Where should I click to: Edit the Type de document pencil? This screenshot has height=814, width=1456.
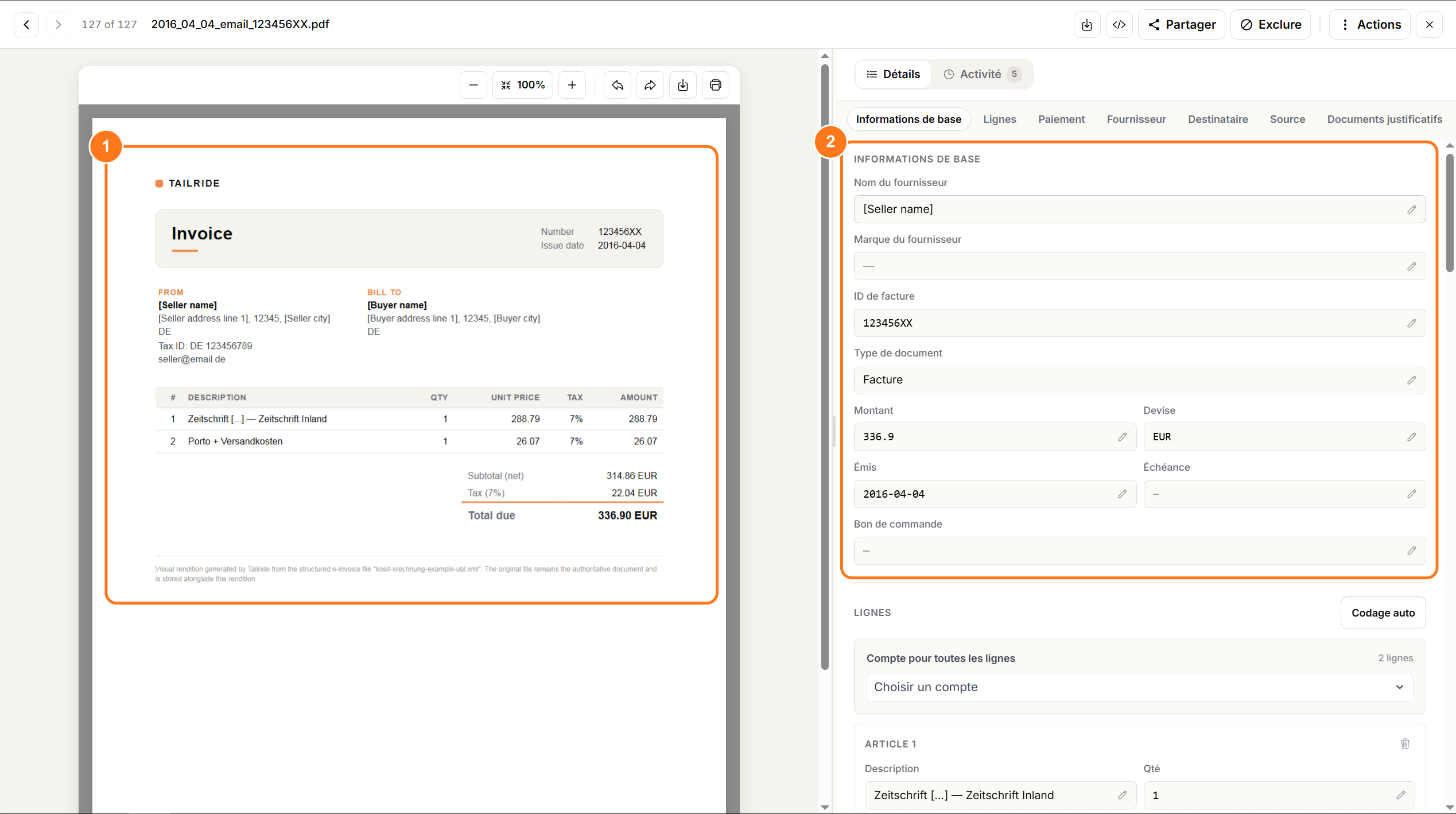tap(1412, 380)
